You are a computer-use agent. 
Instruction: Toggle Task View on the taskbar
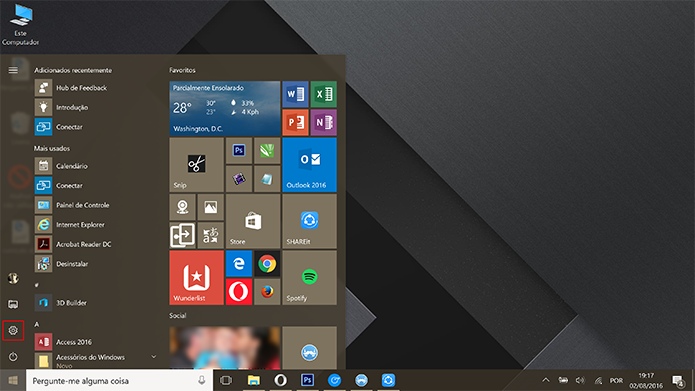pos(226,380)
